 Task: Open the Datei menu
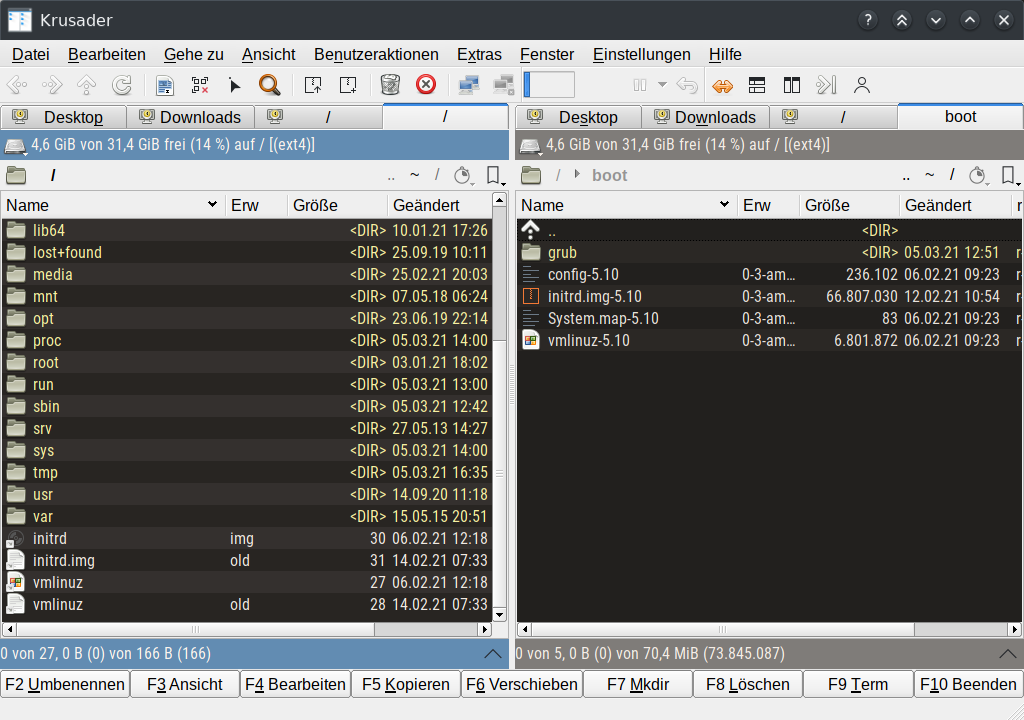pyautogui.click(x=31, y=54)
